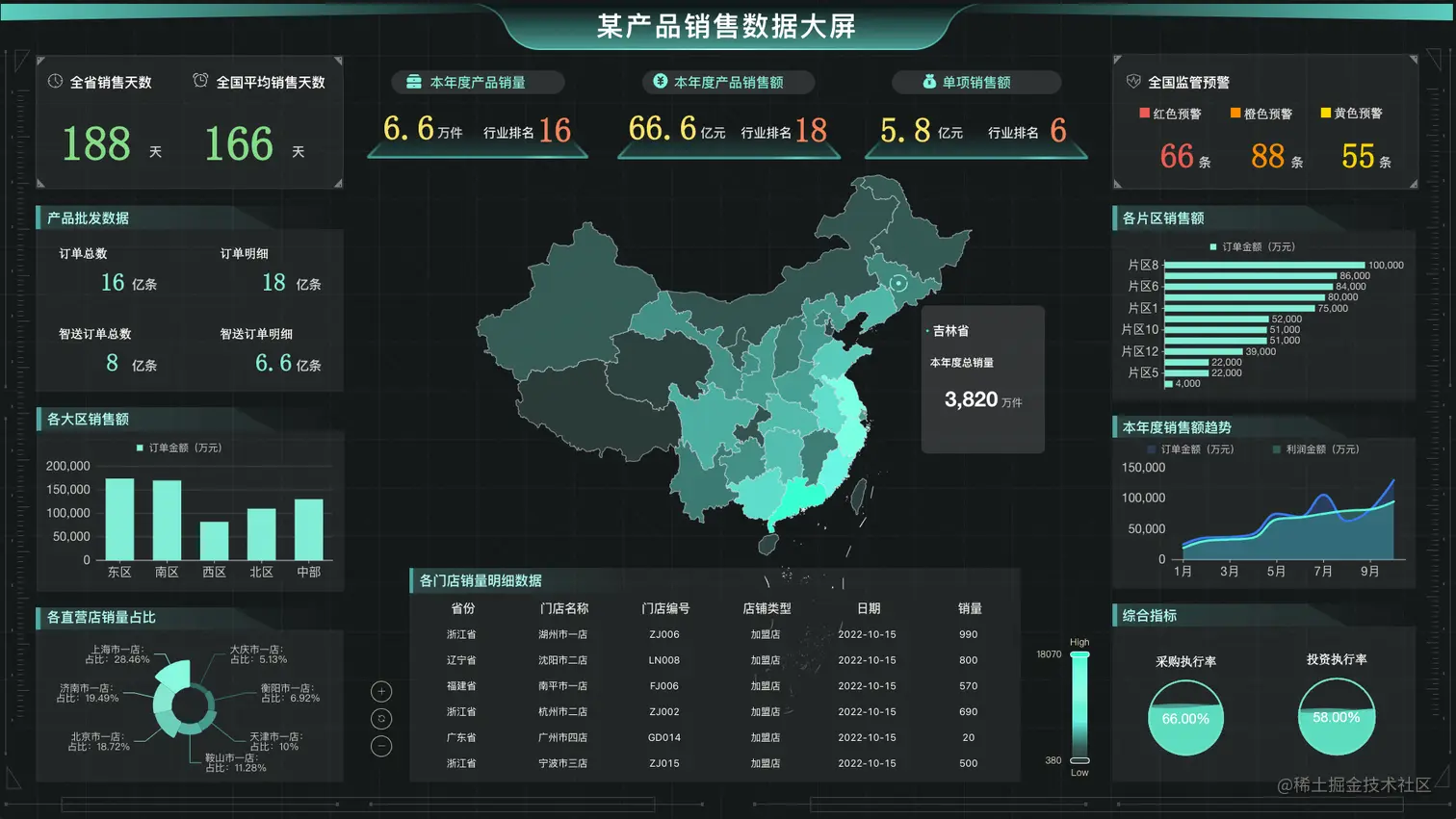Select the 东区 bar in 各大区销售额
Image resolution: width=1456 pixels, height=819 pixels.
(x=119, y=520)
